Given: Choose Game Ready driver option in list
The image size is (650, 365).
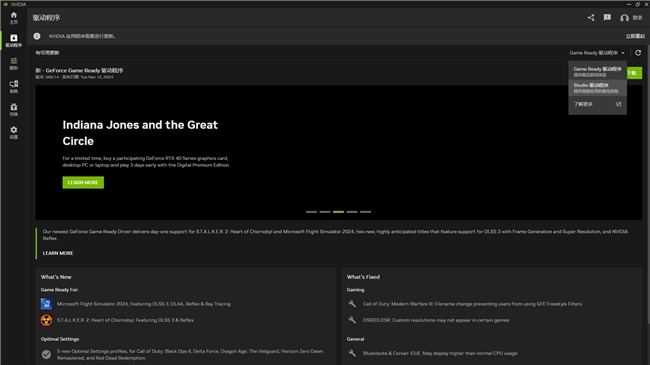Looking at the screenshot, I should [x=597, y=71].
